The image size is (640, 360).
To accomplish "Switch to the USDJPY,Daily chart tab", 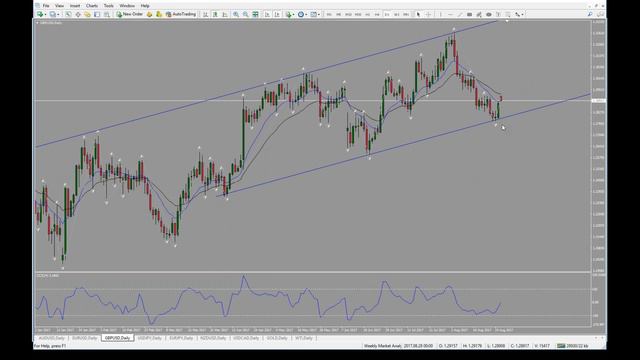I will [x=150, y=338].
